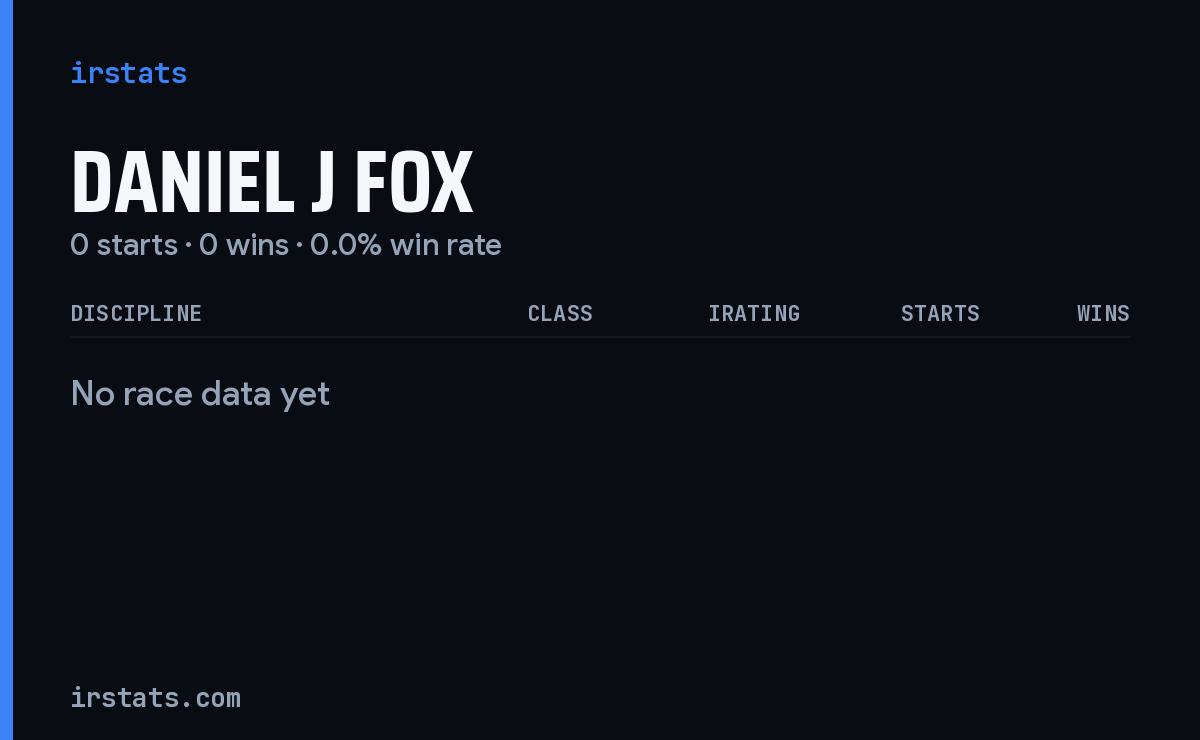
Task: Click the "No race data yet" message
Action: pyautogui.click(x=200, y=394)
